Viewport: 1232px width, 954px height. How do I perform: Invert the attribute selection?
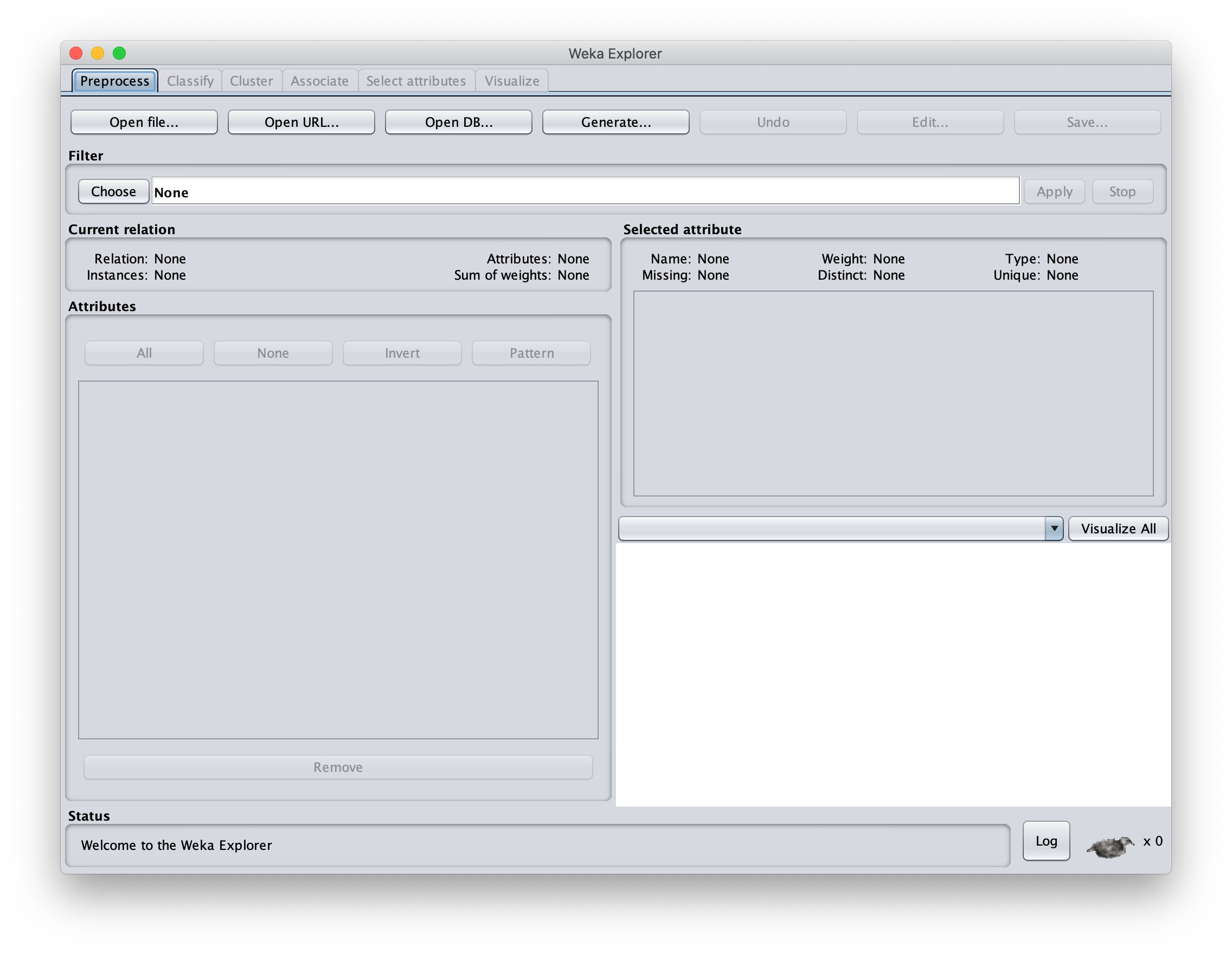[402, 353]
